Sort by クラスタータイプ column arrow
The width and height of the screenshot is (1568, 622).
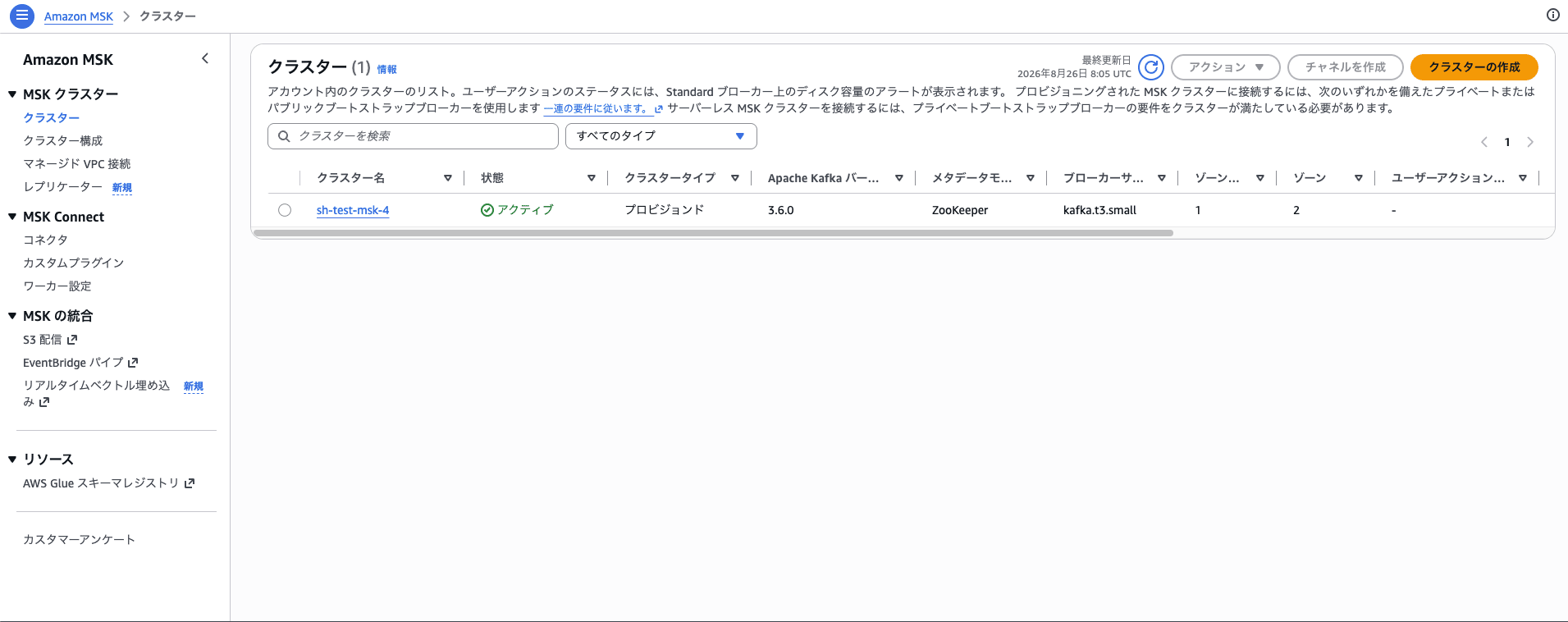(735, 178)
